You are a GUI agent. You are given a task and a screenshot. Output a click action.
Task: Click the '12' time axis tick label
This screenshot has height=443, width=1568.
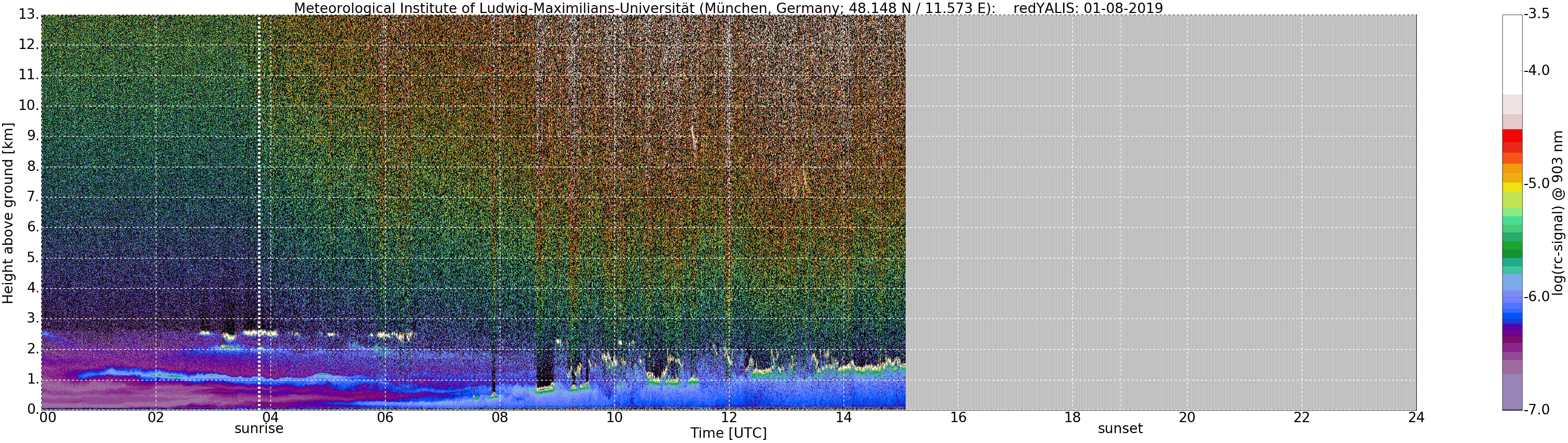click(729, 417)
